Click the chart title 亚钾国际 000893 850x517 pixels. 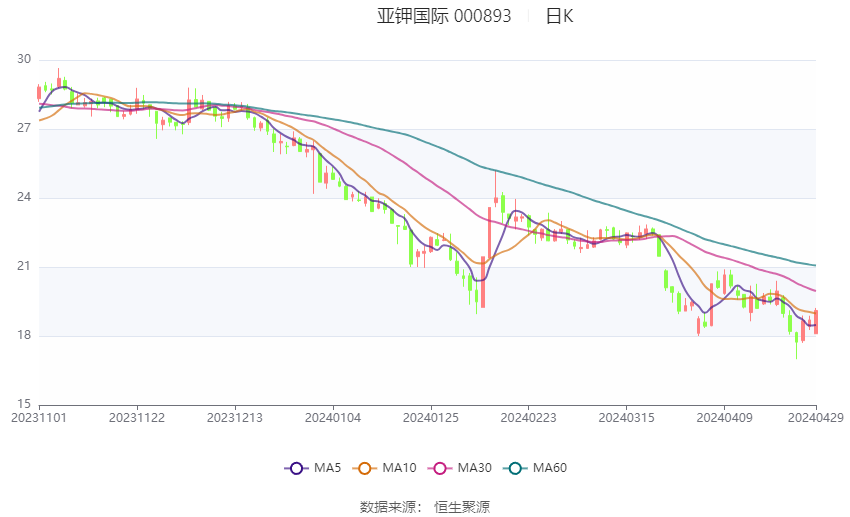click(x=444, y=16)
